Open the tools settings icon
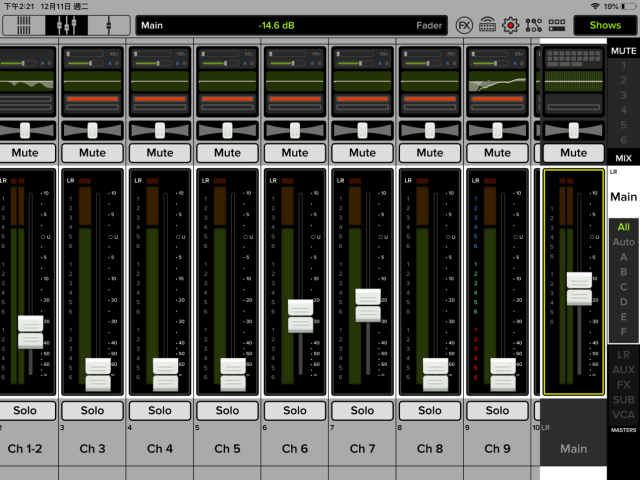The image size is (640, 480). (556, 25)
